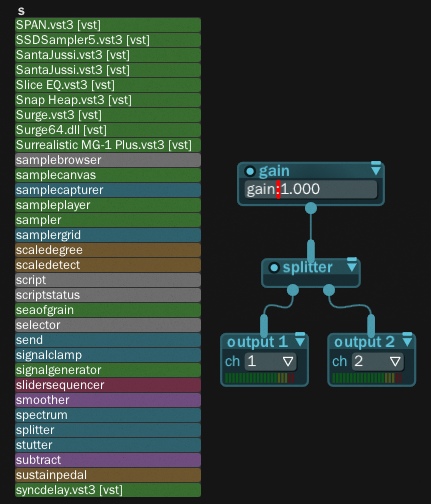The height and width of the screenshot is (504, 431).
Task: Select the send entry
Action: coord(108,340)
